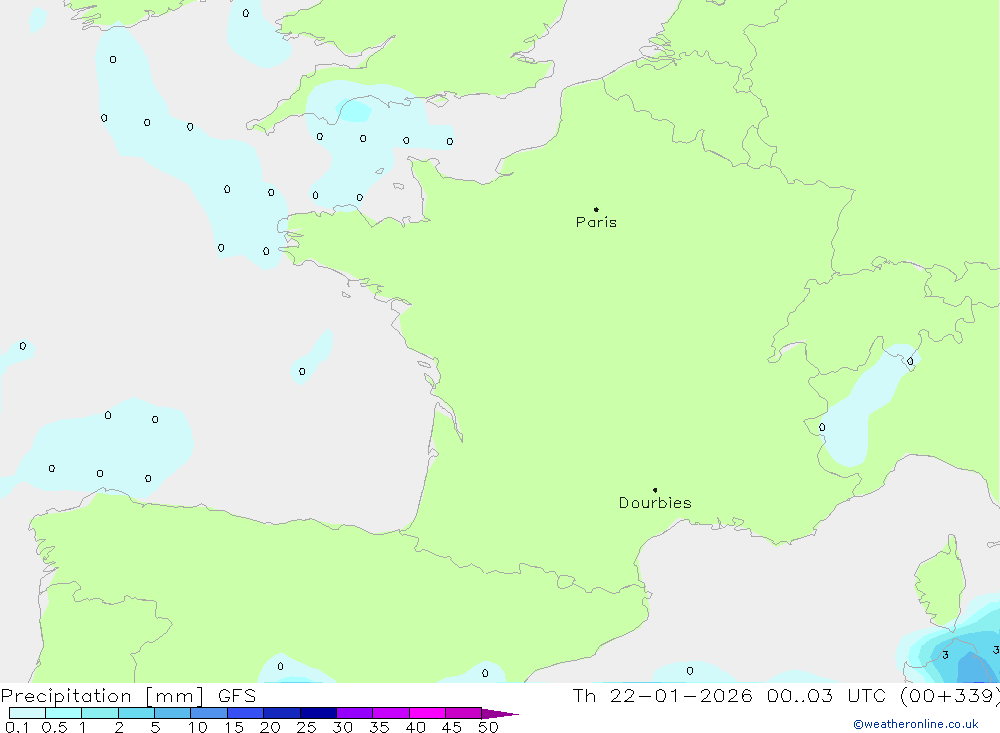Pick the 2–5 mm legend swatch
The image size is (1000, 733).
[x=136, y=713]
